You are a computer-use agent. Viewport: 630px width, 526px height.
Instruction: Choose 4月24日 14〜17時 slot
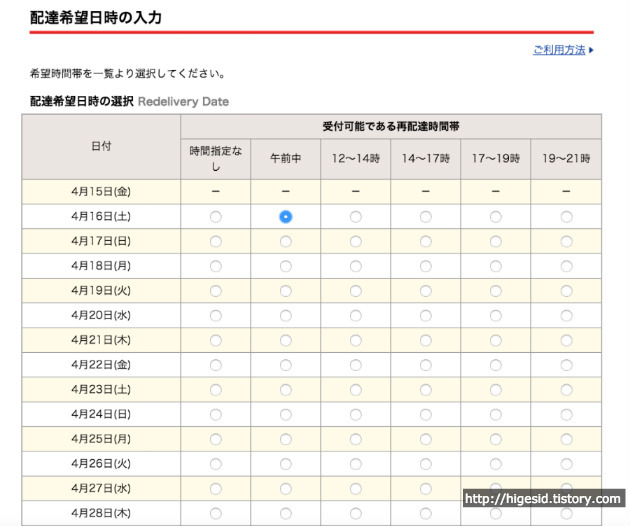[426, 415]
